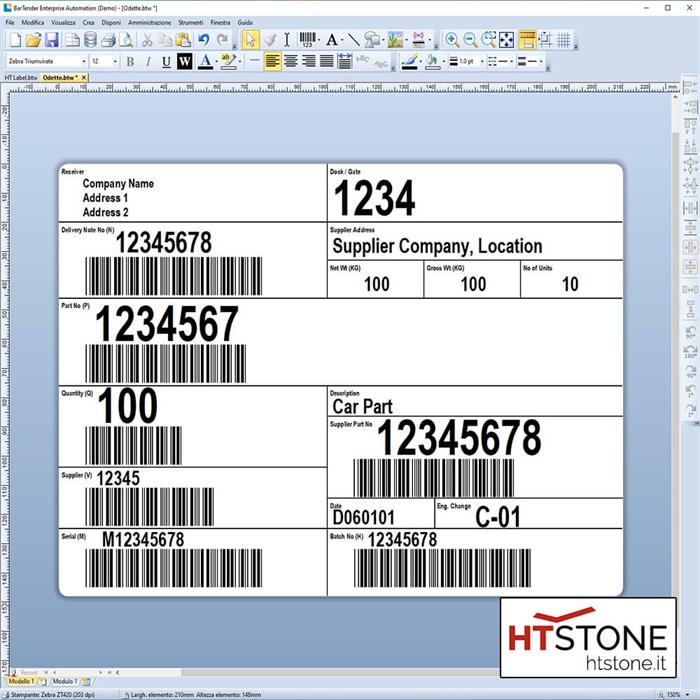Redo the last undone action

tap(222, 40)
